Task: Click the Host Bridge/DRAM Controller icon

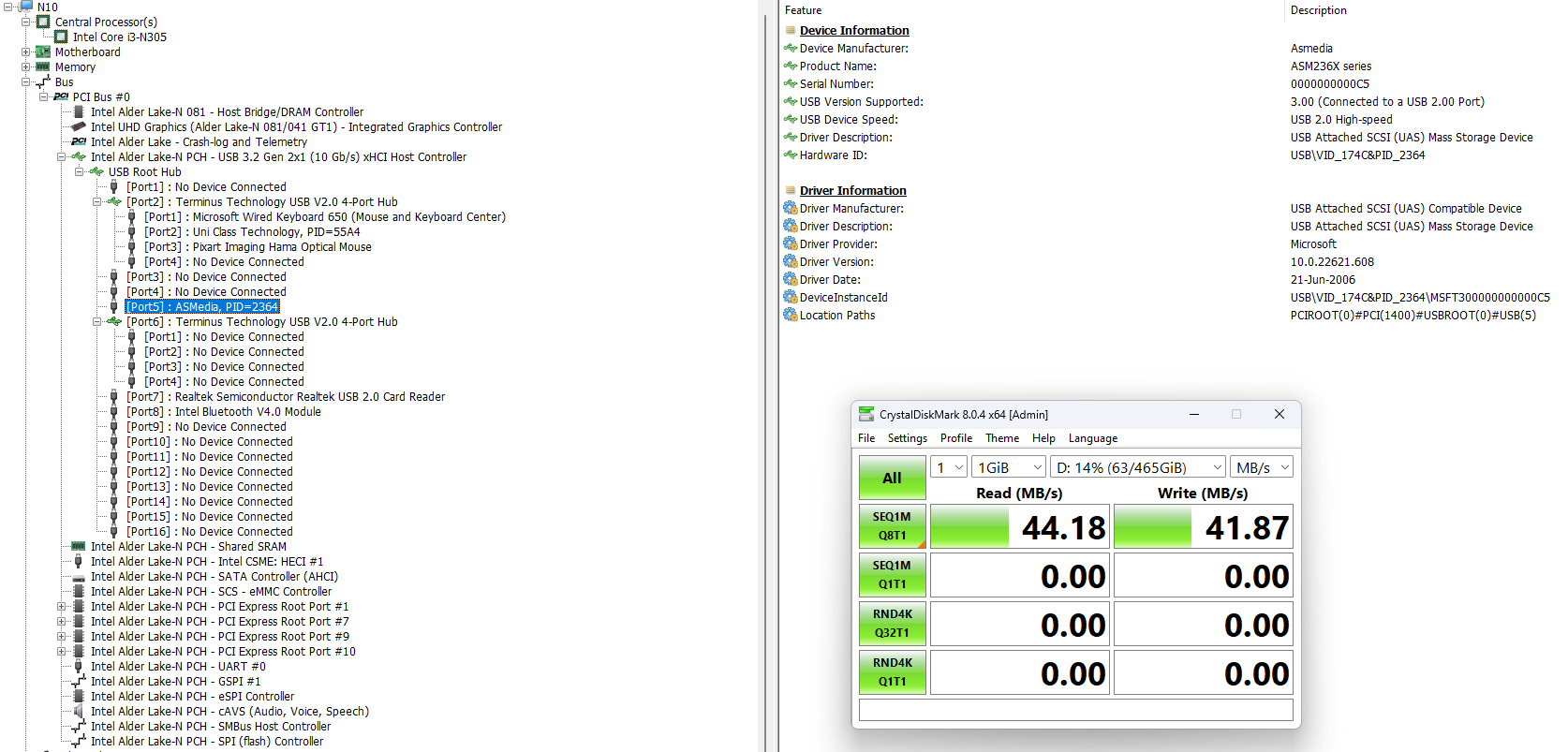Action: pos(79,112)
